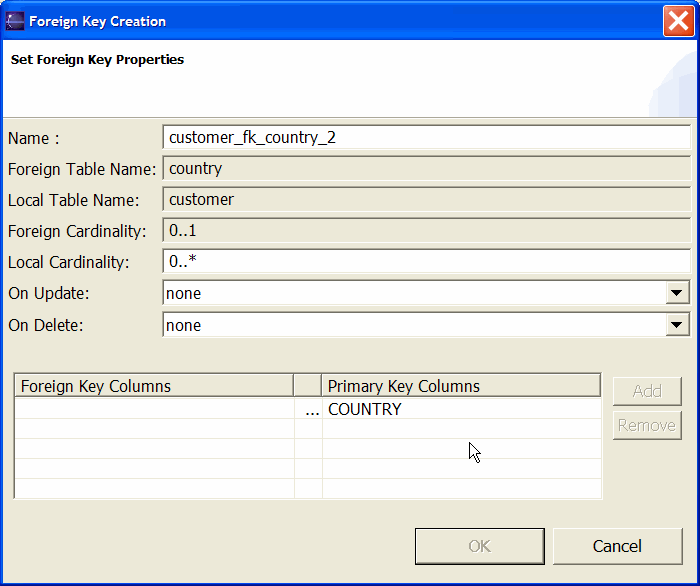Confirm with the OK button

(479, 546)
